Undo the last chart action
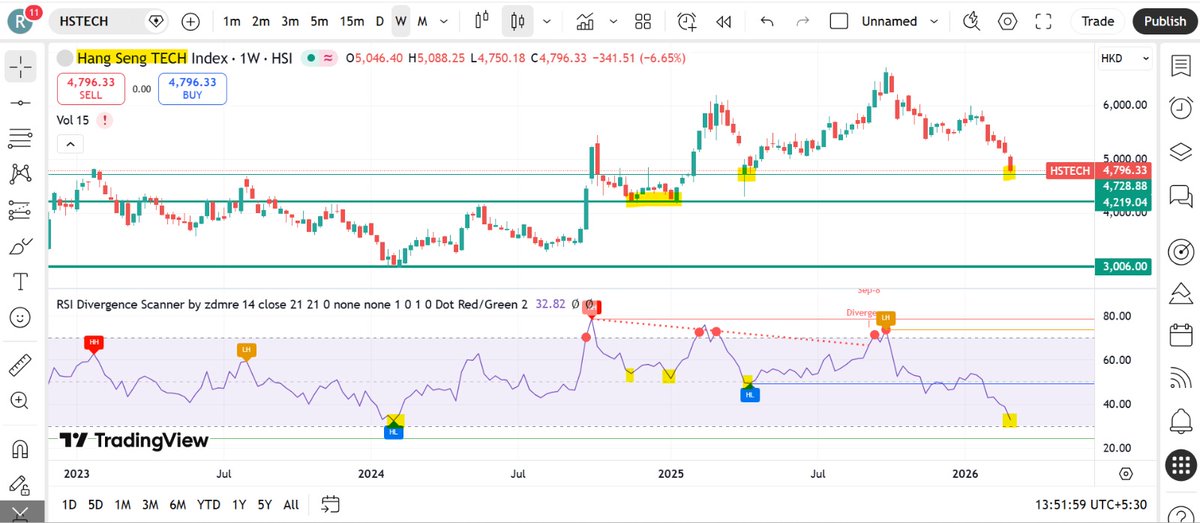This screenshot has height=523, width=1200. [x=767, y=21]
